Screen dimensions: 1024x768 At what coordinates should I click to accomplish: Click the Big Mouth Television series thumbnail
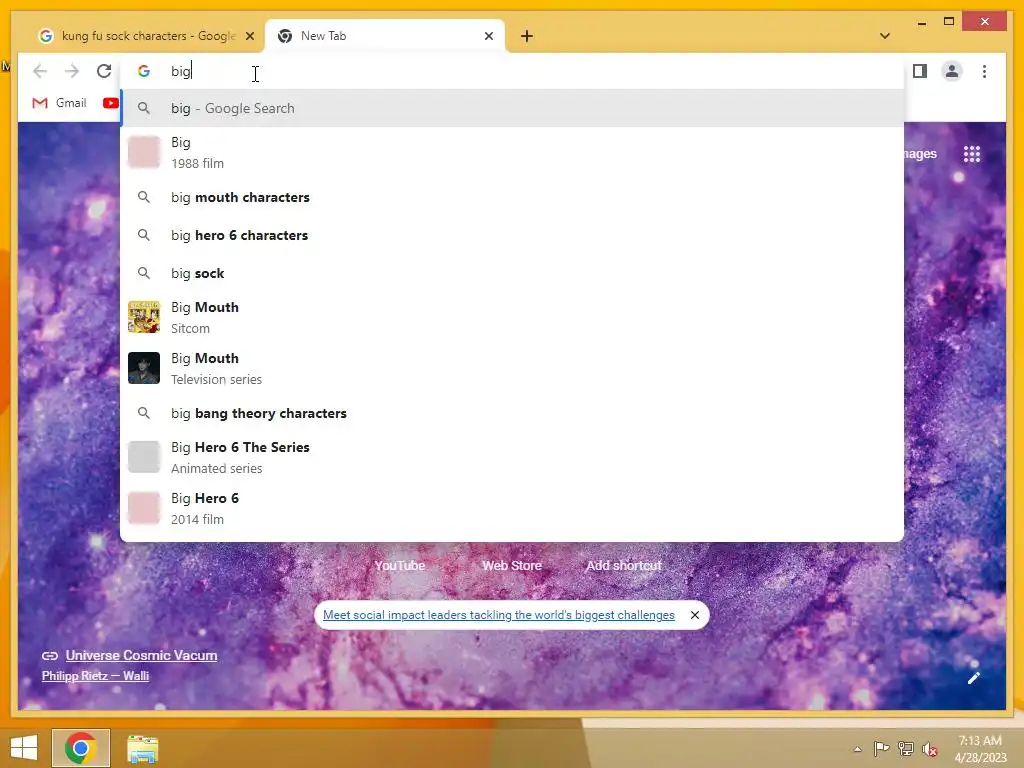coord(144,368)
